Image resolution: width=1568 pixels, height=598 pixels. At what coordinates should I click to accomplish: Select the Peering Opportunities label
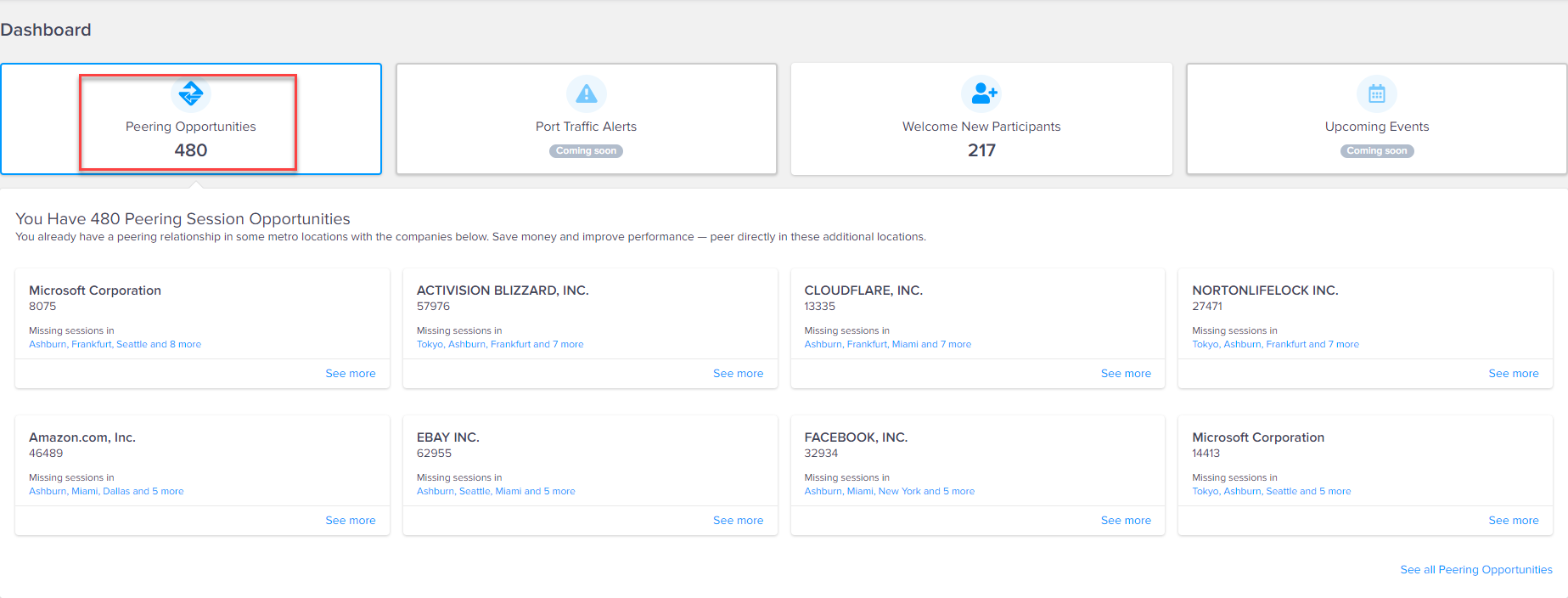(x=191, y=127)
